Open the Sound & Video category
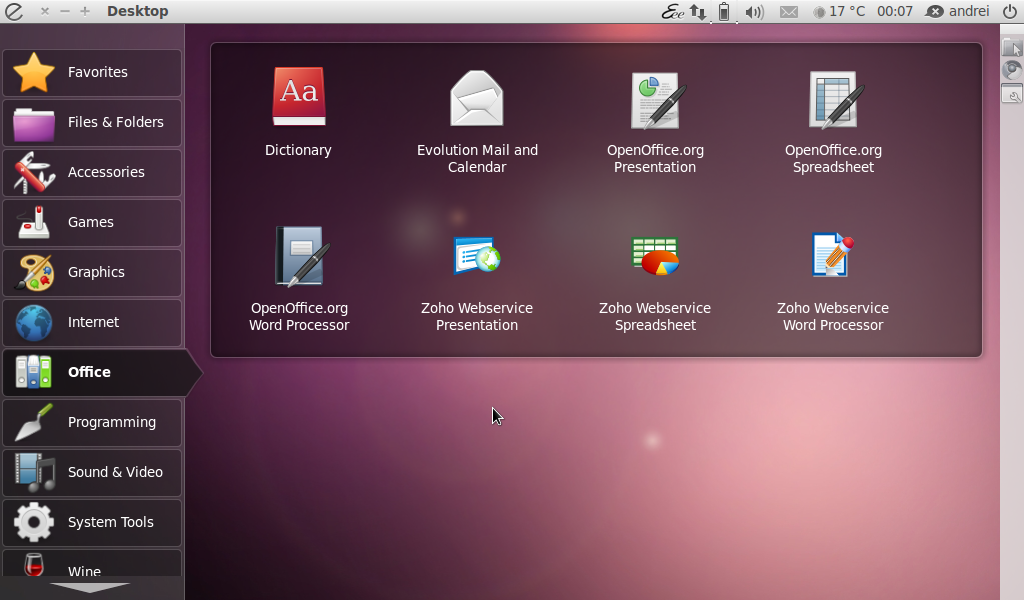1024x600 pixels. [92, 473]
